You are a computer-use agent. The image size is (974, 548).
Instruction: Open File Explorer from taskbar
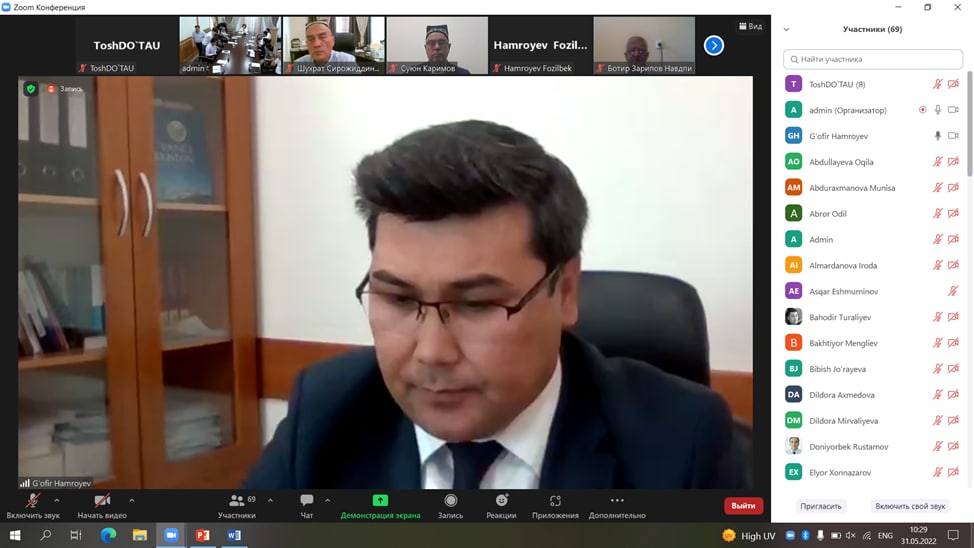click(139, 535)
